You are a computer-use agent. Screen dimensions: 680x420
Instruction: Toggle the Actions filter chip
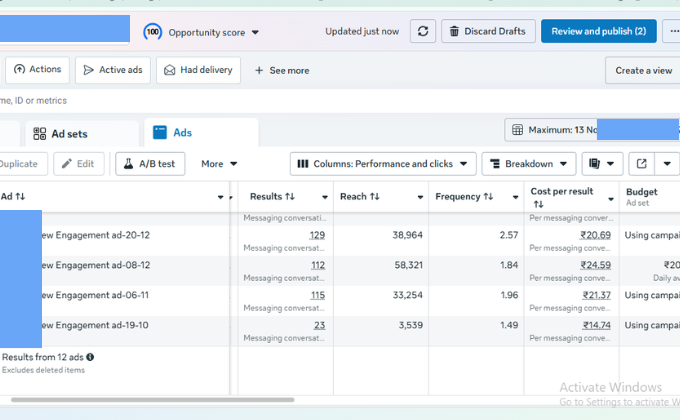click(37, 70)
